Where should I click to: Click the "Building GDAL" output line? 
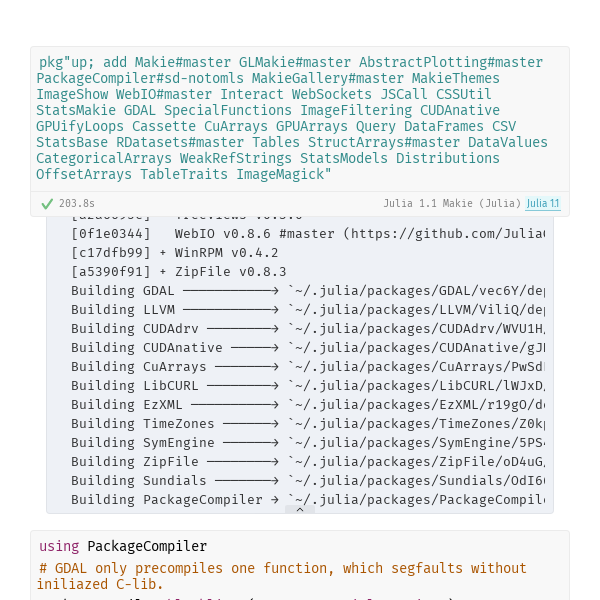point(308,291)
